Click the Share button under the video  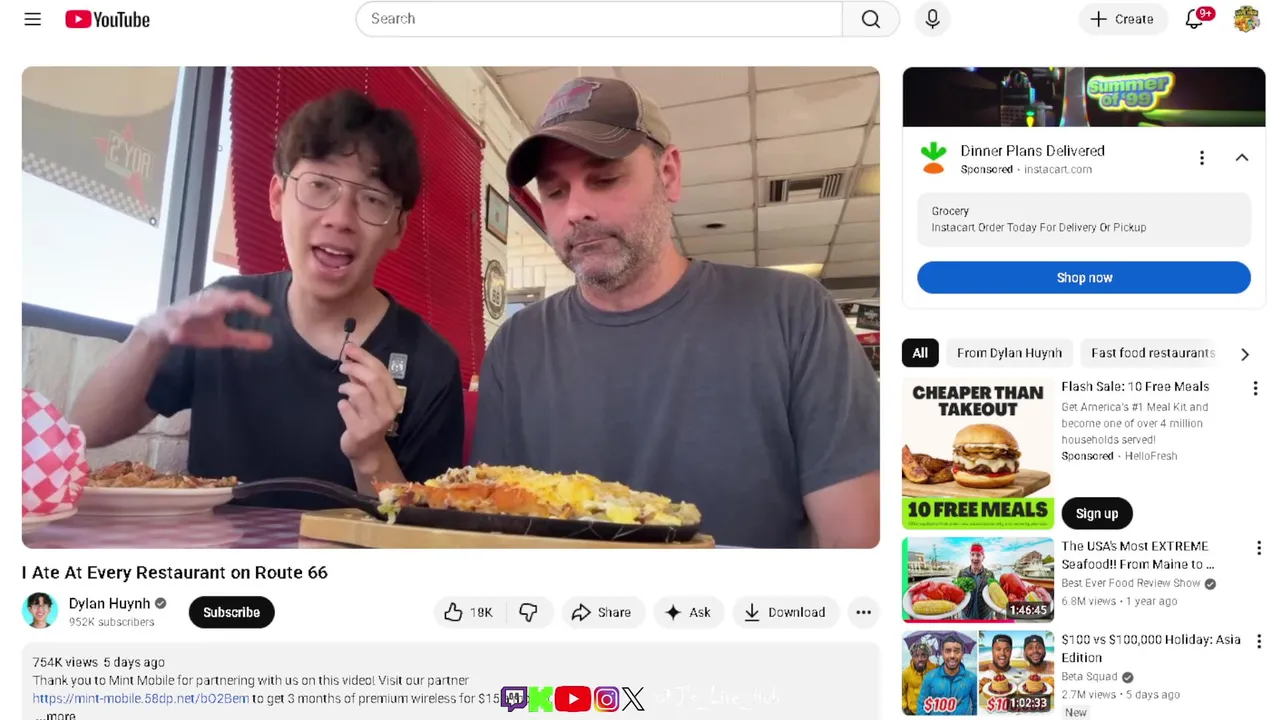601,612
